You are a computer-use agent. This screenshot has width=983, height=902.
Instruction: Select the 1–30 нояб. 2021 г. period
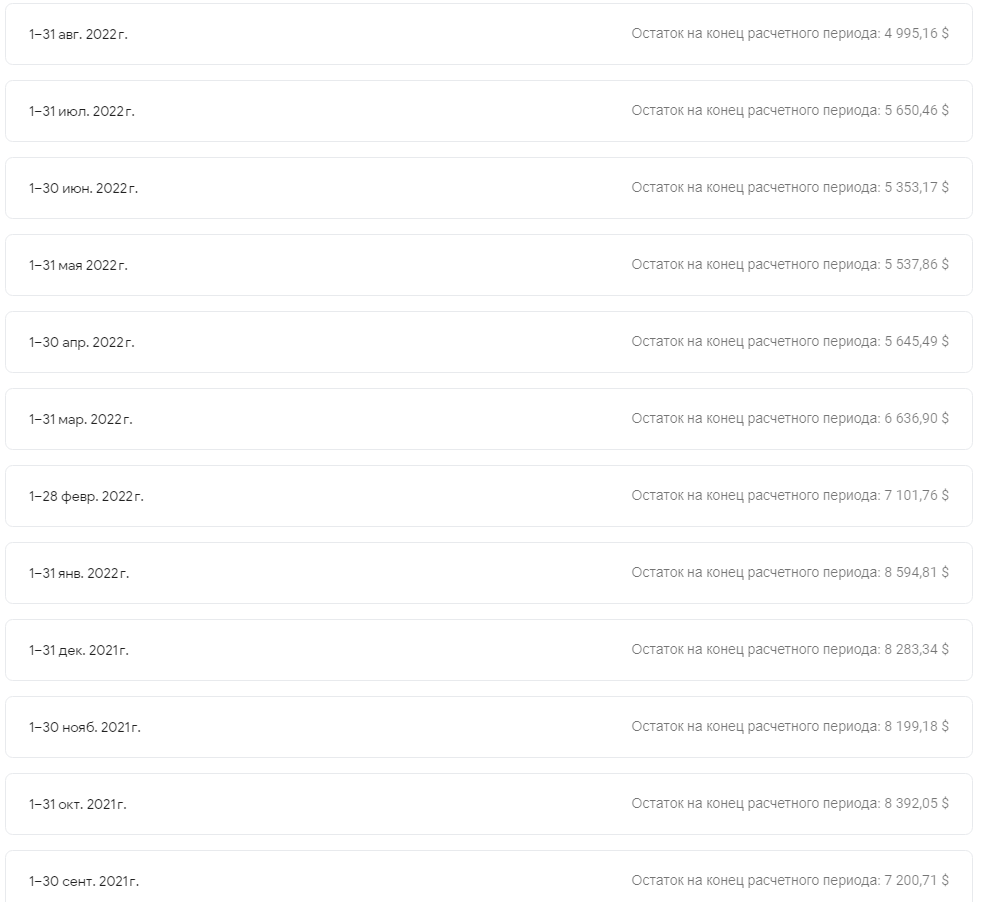pos(488,727)
